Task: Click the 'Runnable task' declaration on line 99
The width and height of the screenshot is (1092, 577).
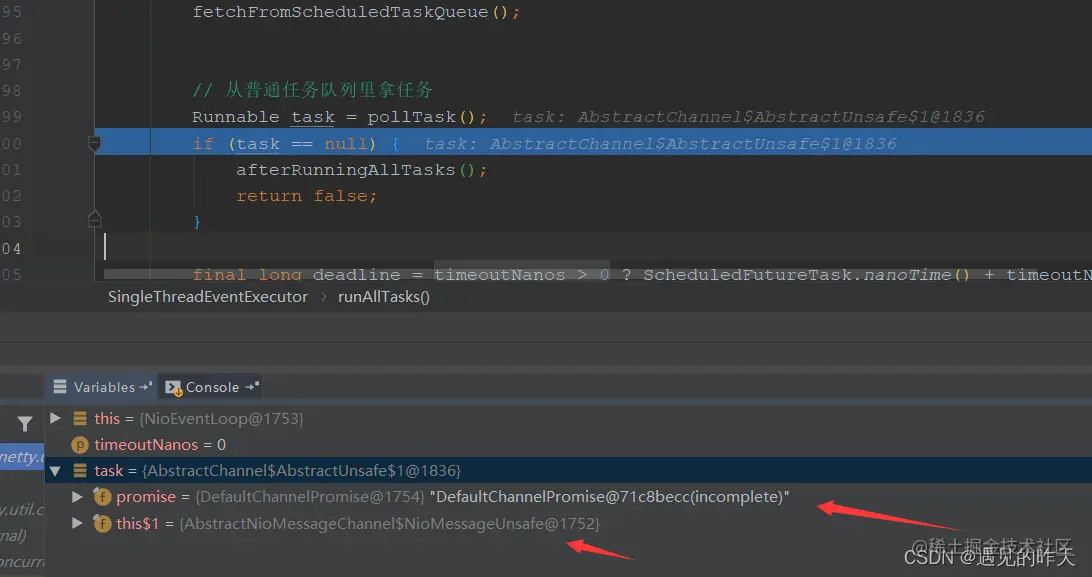Action: (x=263, y=117)
